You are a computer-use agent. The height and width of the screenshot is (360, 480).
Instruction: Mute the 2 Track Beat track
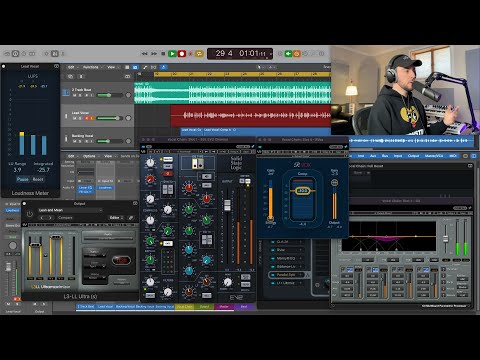pyautogui.click(x=75, y=95)
